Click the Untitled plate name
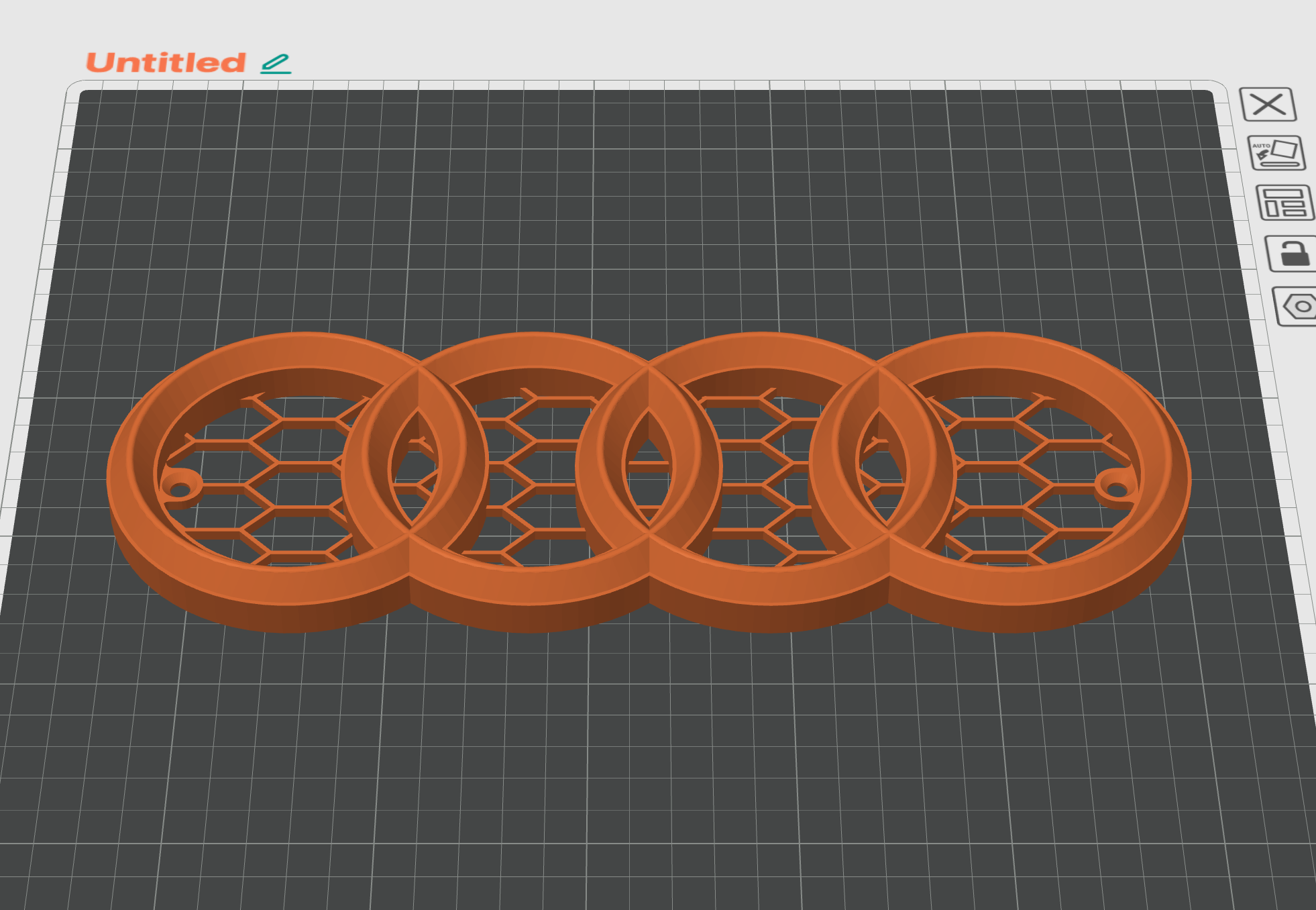 click(x=166, y=63)
